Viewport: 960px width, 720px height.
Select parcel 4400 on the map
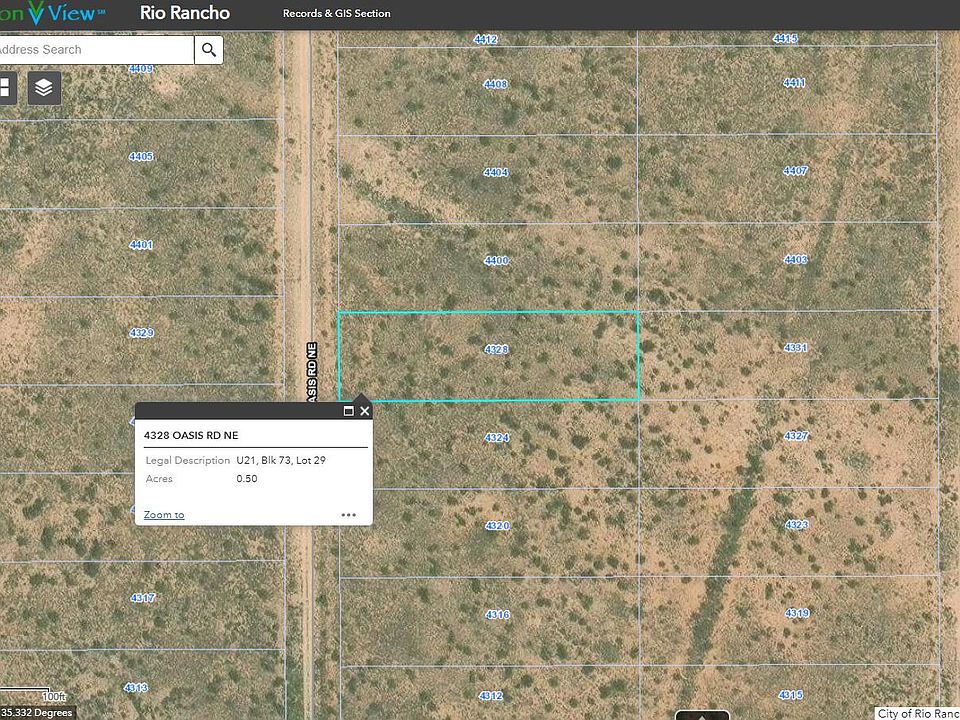(x=496, y=261)
